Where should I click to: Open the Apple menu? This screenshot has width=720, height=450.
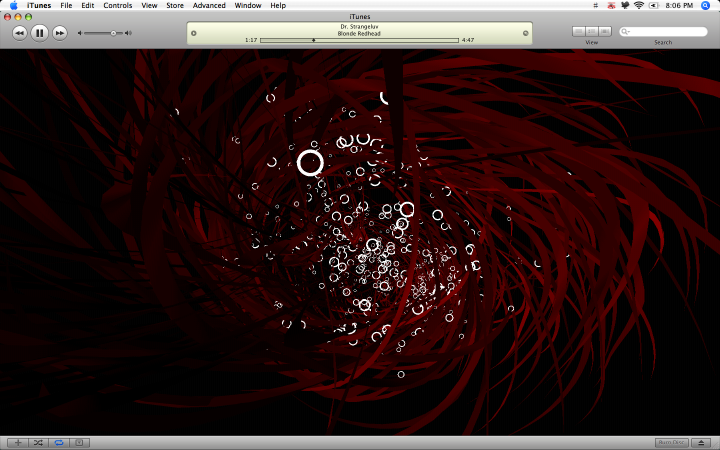pos(14,6)
